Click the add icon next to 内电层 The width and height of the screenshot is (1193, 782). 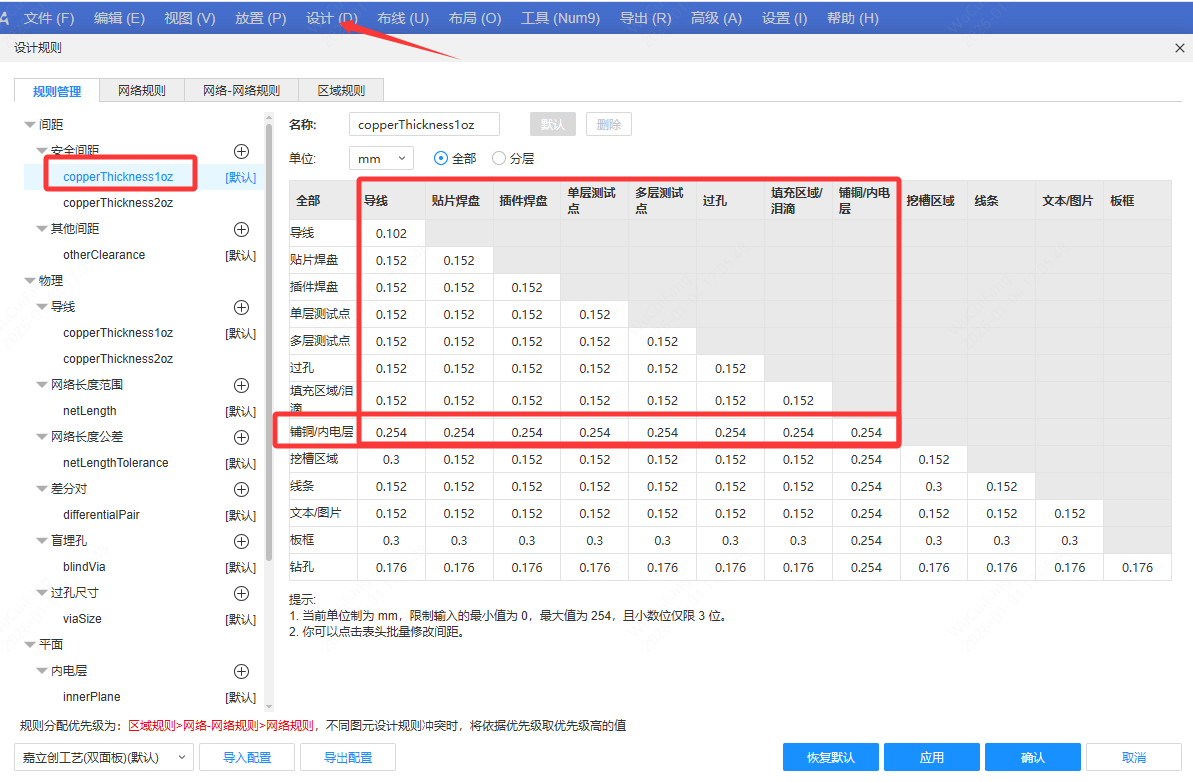(x=241, y=671)
